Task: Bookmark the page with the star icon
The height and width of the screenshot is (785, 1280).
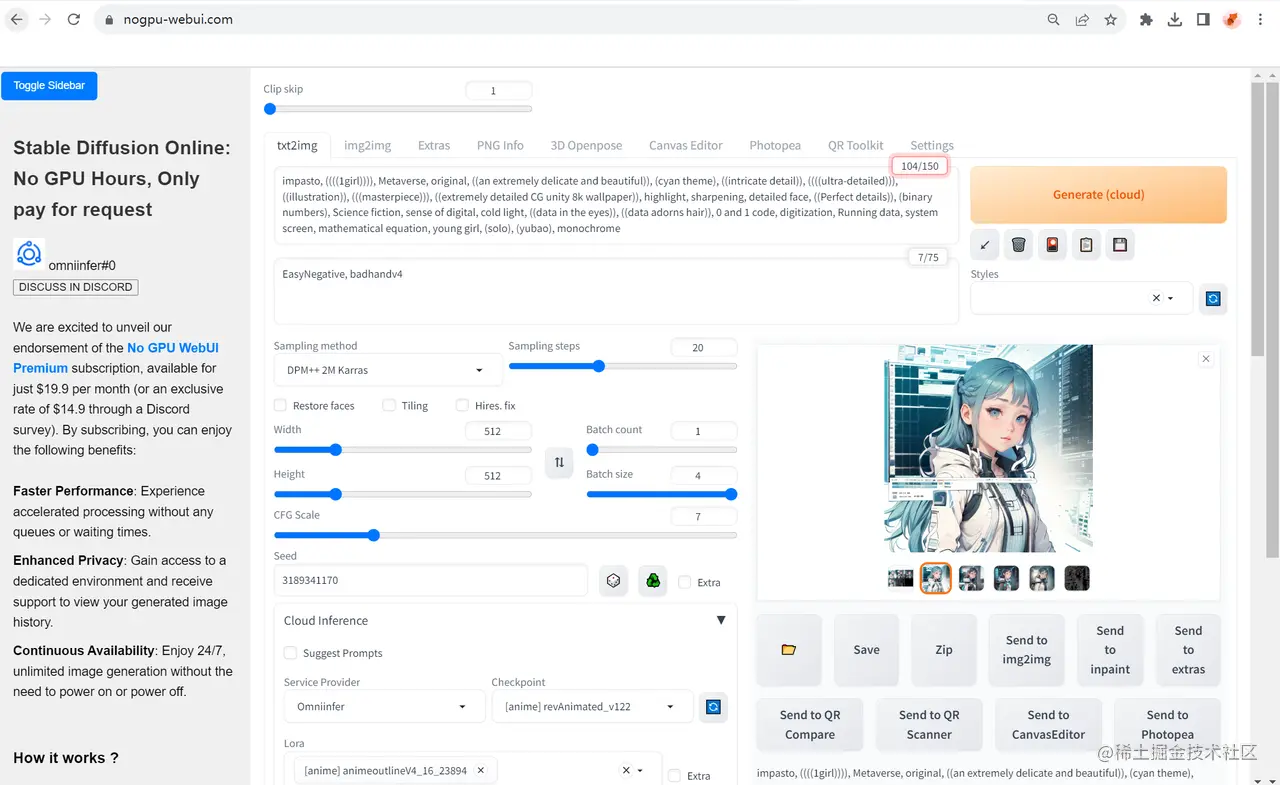Action: [x=1110, y=19]
